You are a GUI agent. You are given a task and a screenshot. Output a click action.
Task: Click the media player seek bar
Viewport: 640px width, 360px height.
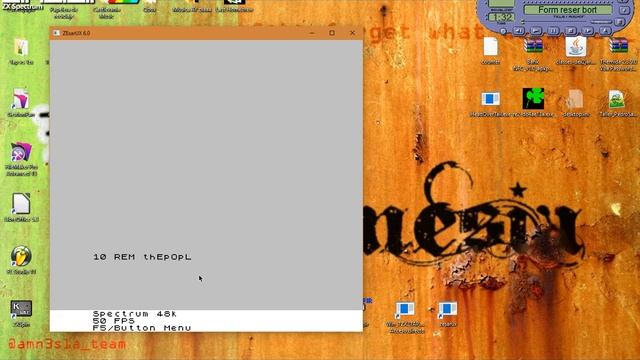coord(554,22)
